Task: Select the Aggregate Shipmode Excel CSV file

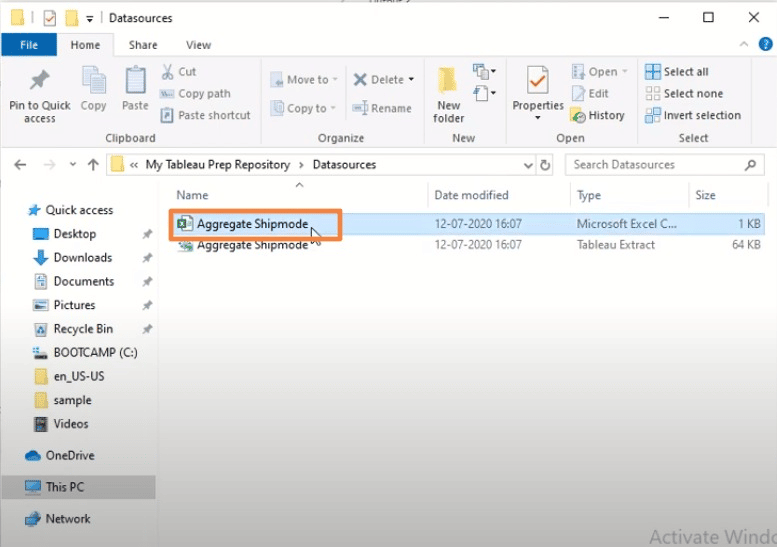Action: point(467,224)
